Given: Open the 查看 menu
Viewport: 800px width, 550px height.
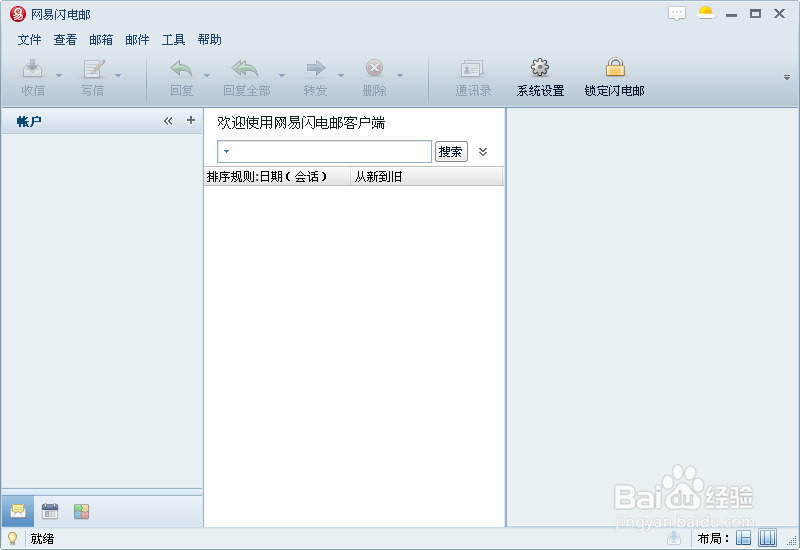Looking at the screenshot, I should click(65, 40).
